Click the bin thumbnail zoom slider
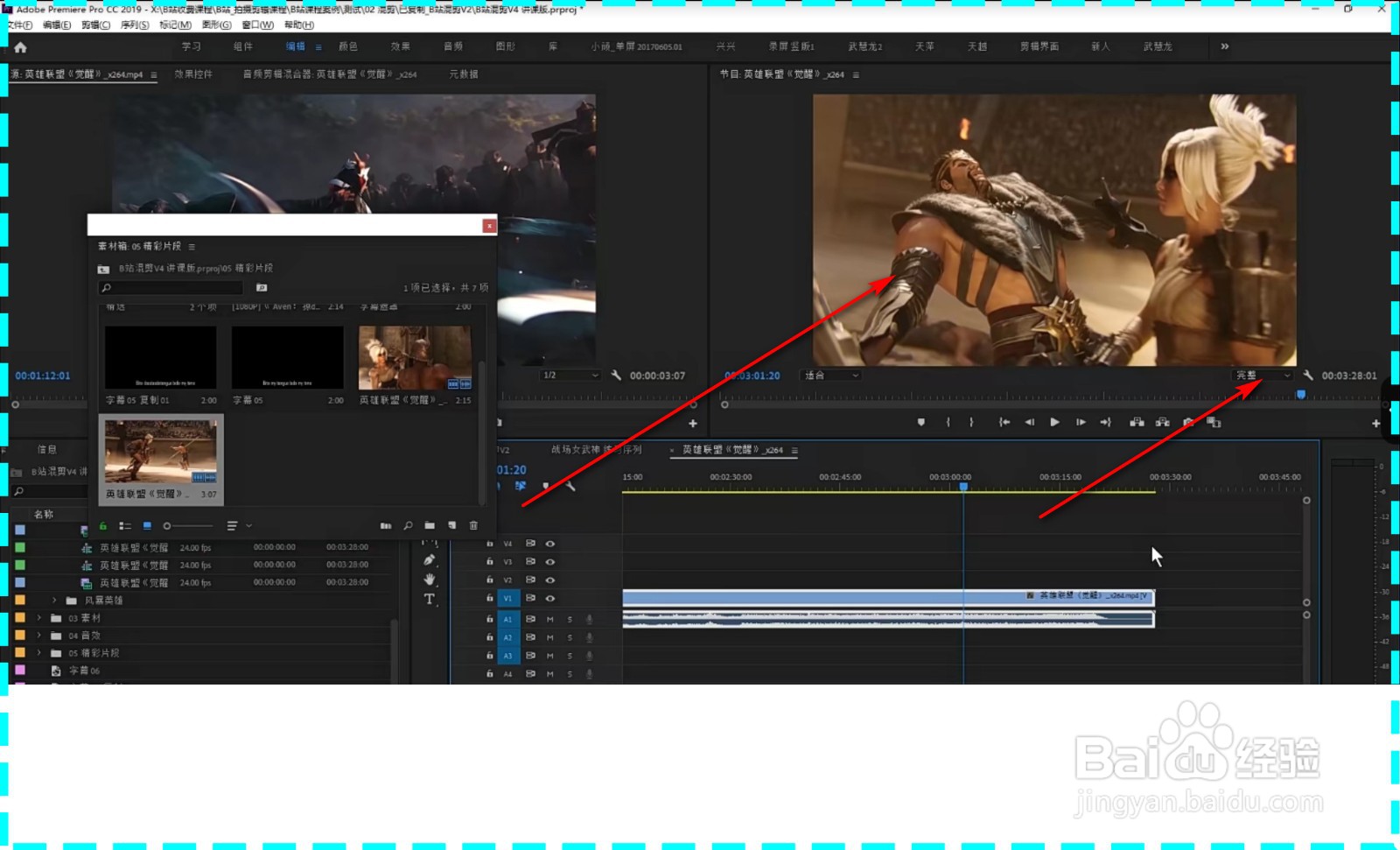1400x850 pixels. pyautogui.click(x=188, y=526)
